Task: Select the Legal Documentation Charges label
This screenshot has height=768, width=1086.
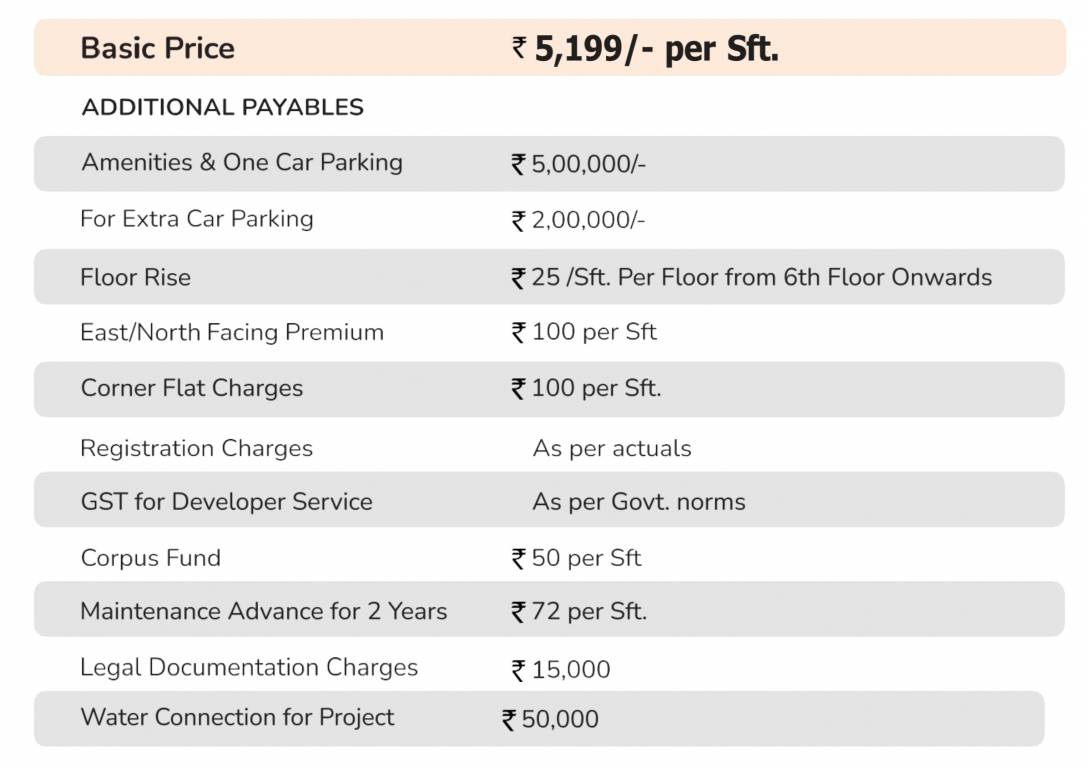Action: point(248,667)
